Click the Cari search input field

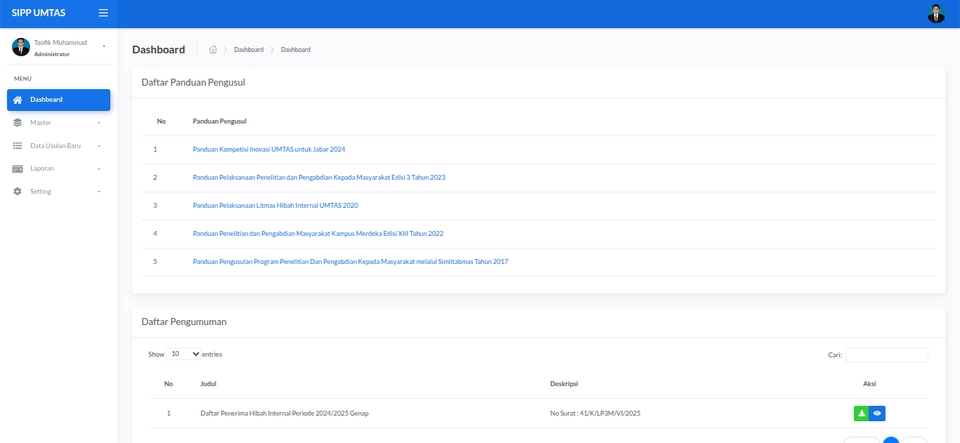886,355
